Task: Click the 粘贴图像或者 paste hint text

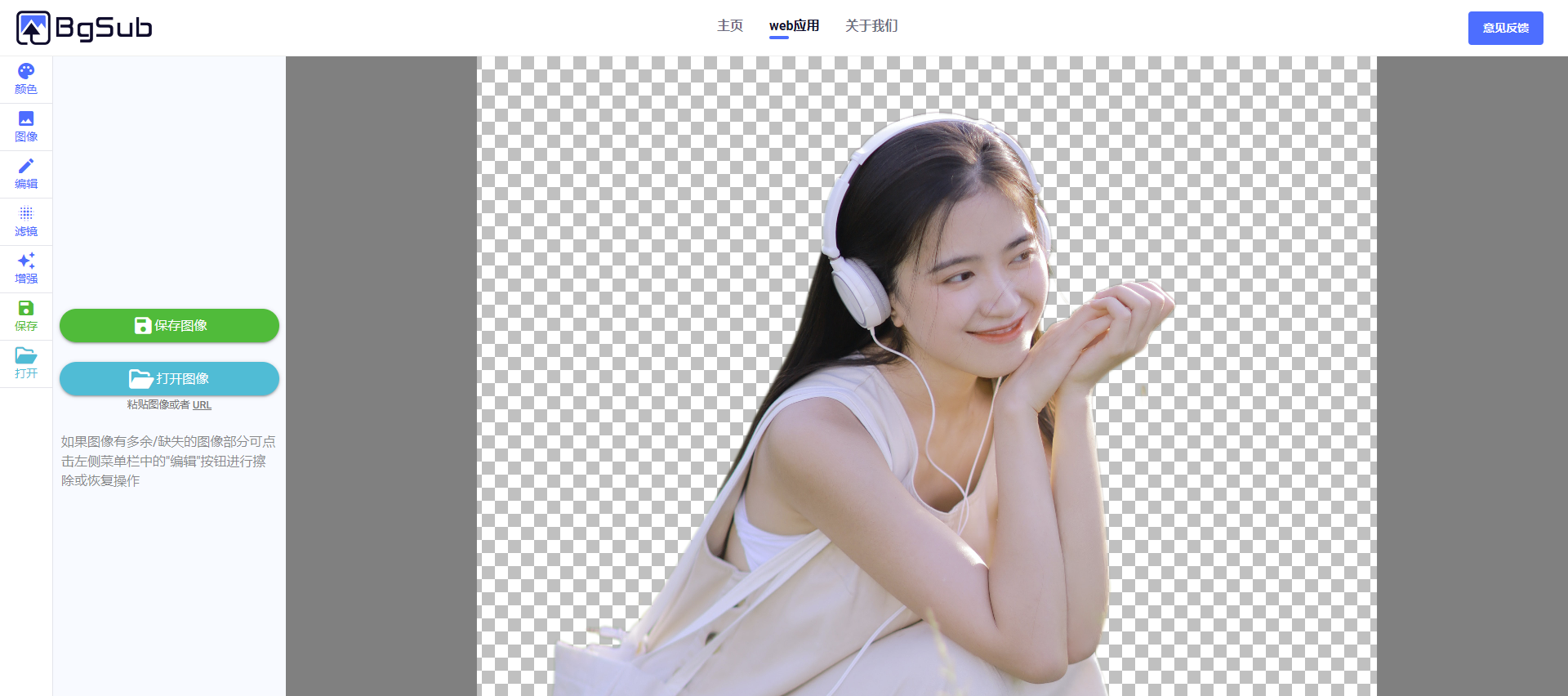Action: coord(158,405)
